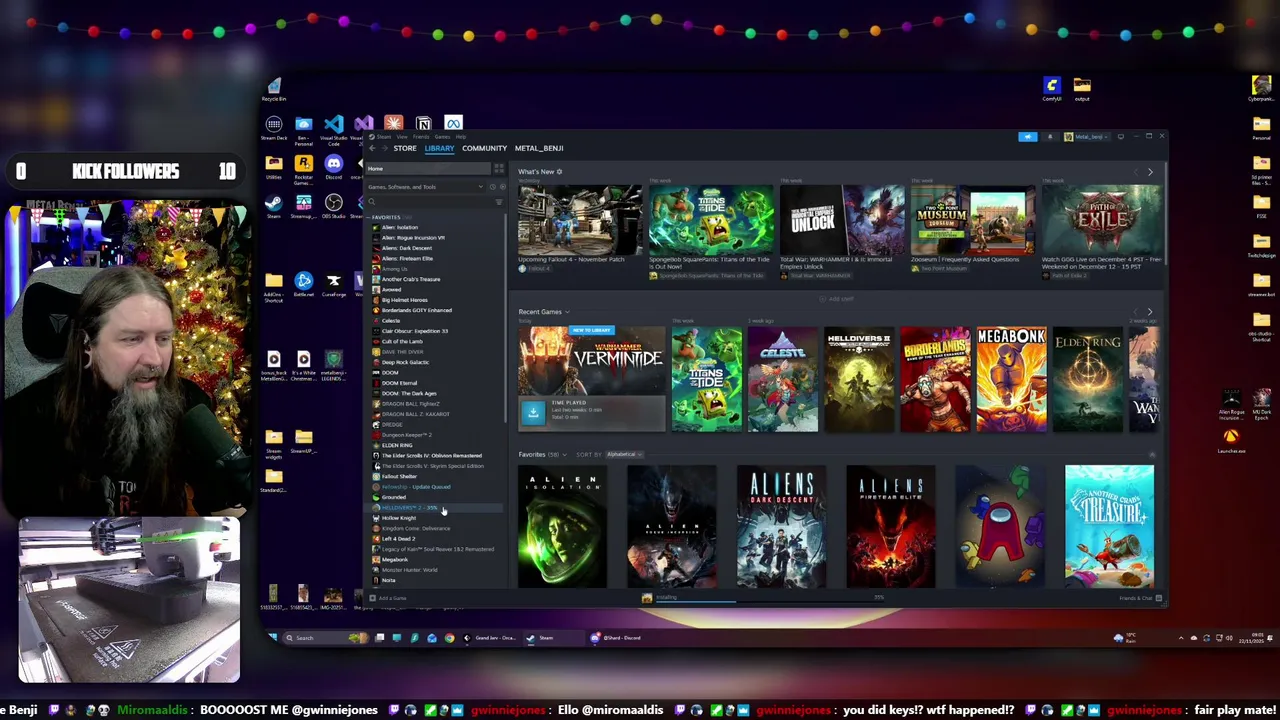Open the METAL_BENJI profile tab

(x=539, y=148)
